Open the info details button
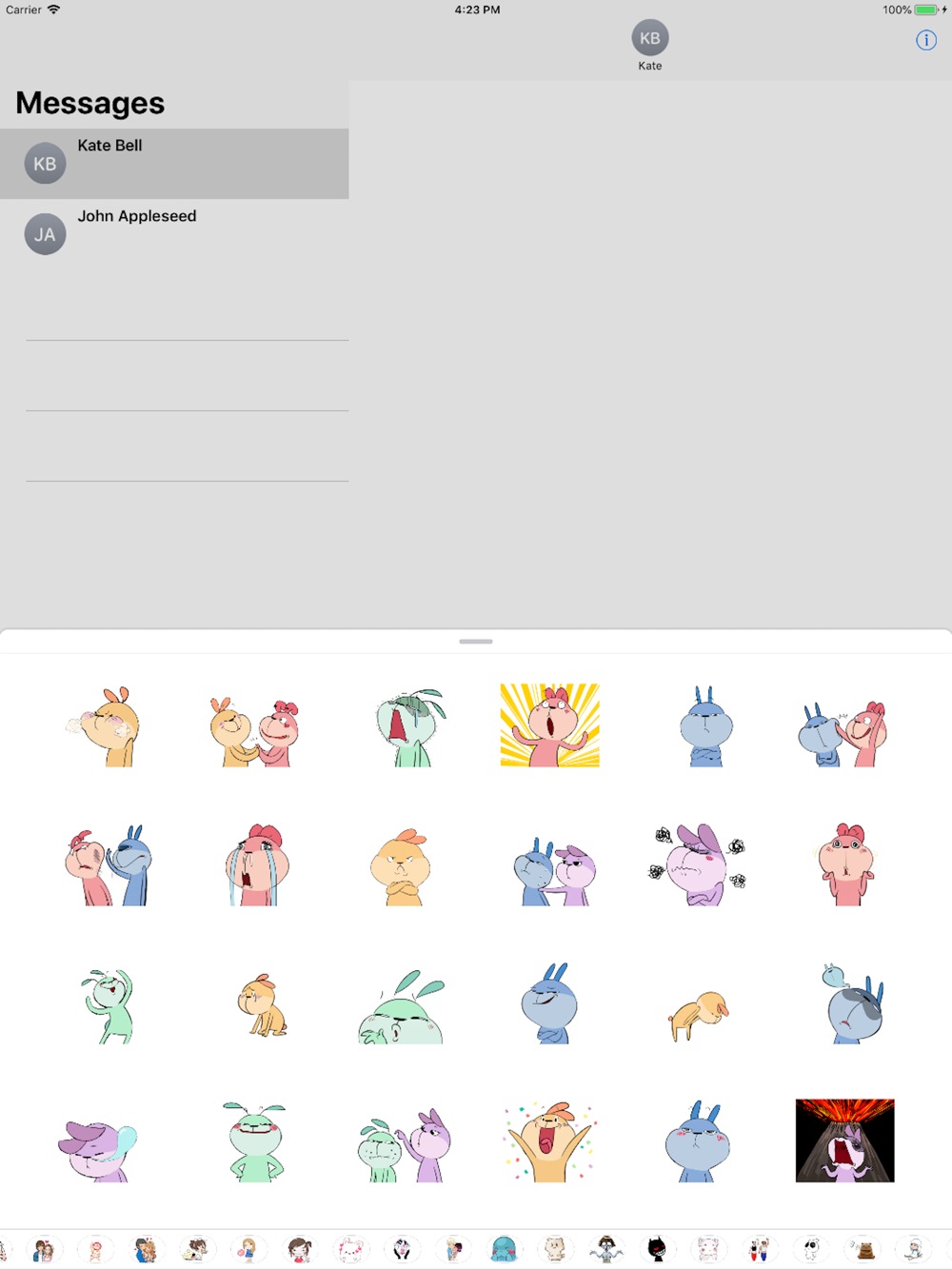This screenshot has width=952, height=1270. [x=926, y=40]
